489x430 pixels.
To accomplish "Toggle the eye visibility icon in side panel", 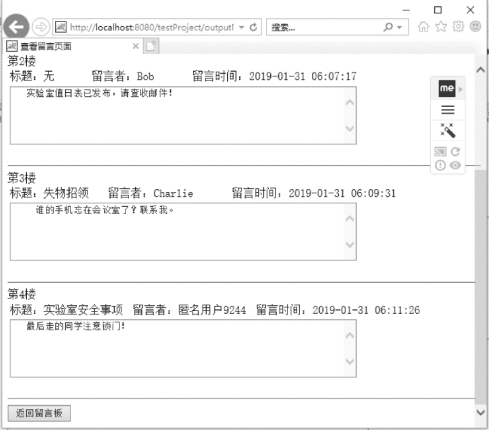I will tap(455, 165).
